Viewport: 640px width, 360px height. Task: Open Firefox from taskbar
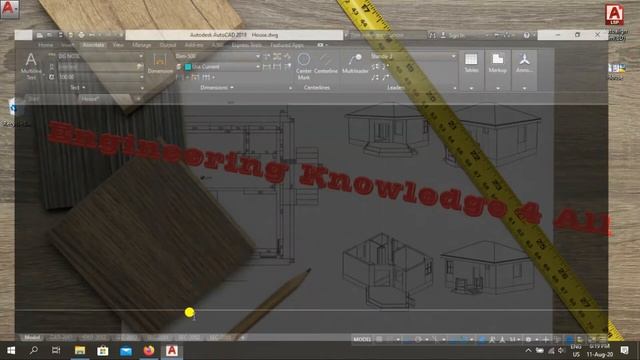pyautogui.click(x=149, y=351)
